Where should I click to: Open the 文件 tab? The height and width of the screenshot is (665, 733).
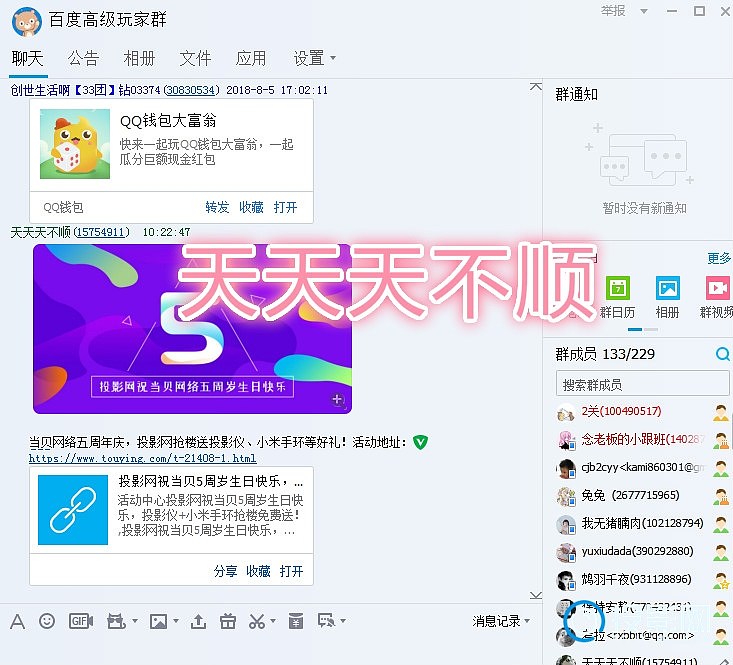[195, 58]
